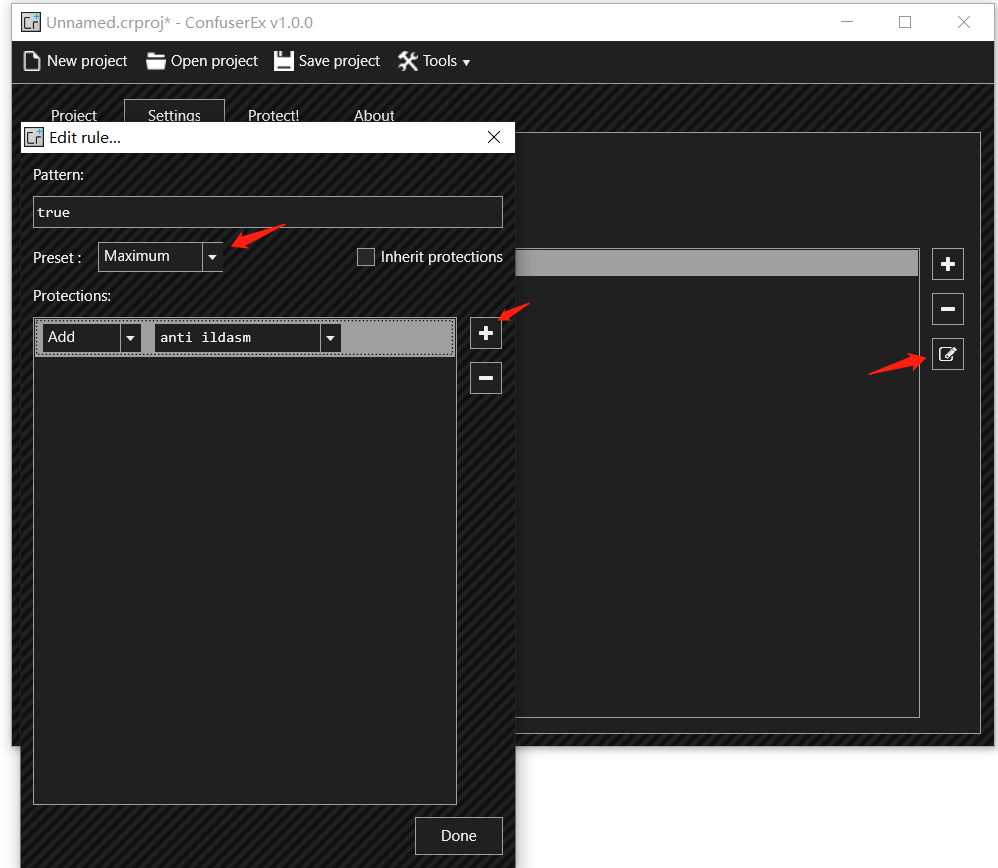Screen dimensions: 998x868
Task: Open the anti ildasm protection dropdown
Action: coord(248,337)
